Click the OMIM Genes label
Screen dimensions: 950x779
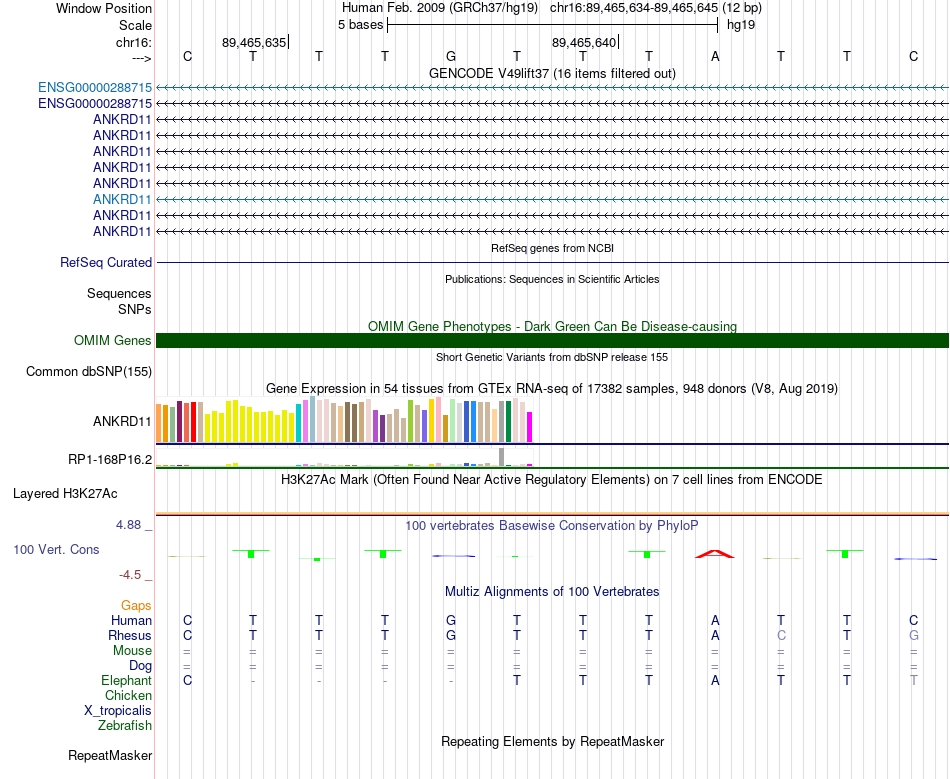113,340
